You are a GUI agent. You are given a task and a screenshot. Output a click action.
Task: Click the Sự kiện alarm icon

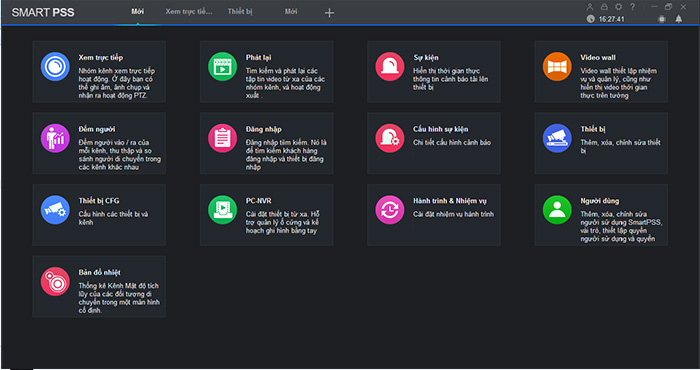390,67
